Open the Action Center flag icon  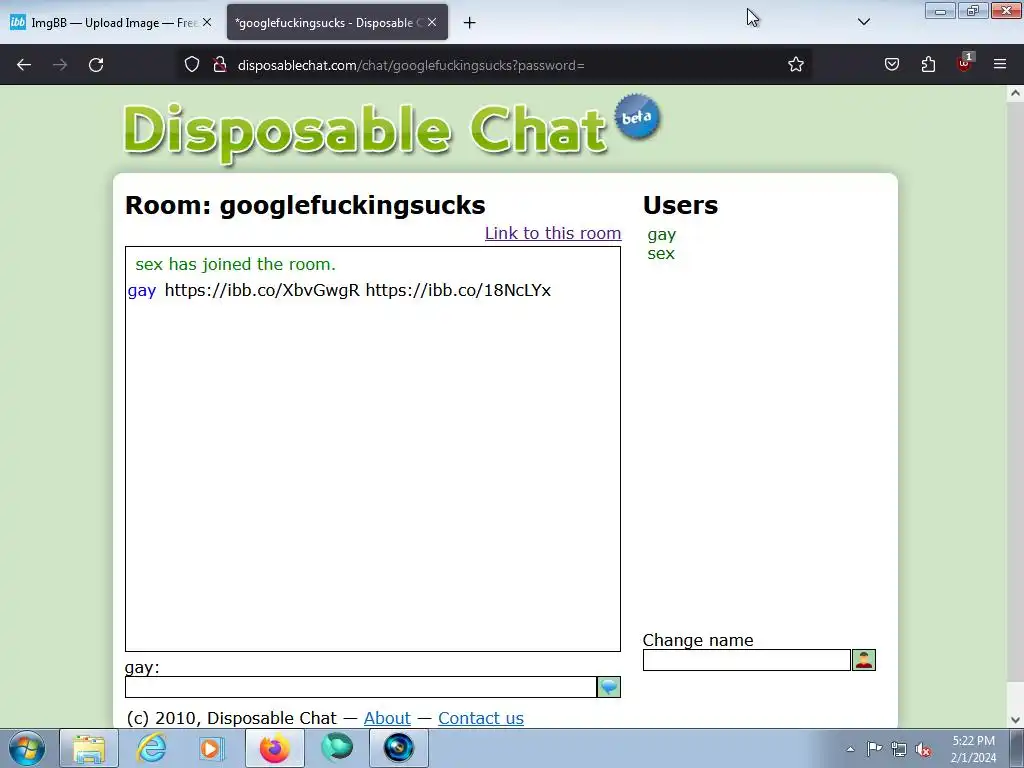874,749
